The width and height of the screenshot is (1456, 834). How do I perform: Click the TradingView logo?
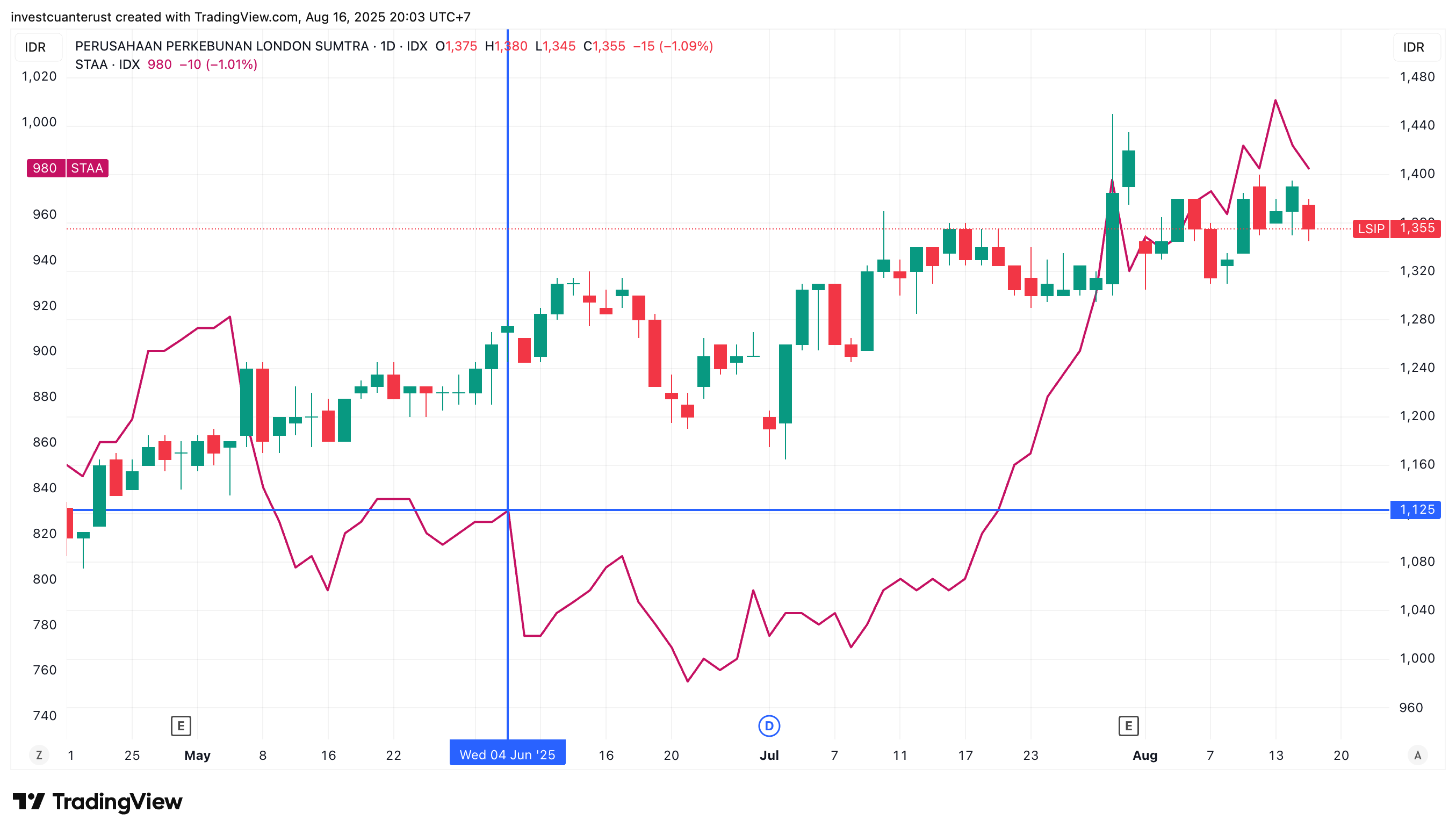click(x=97, y=801)
